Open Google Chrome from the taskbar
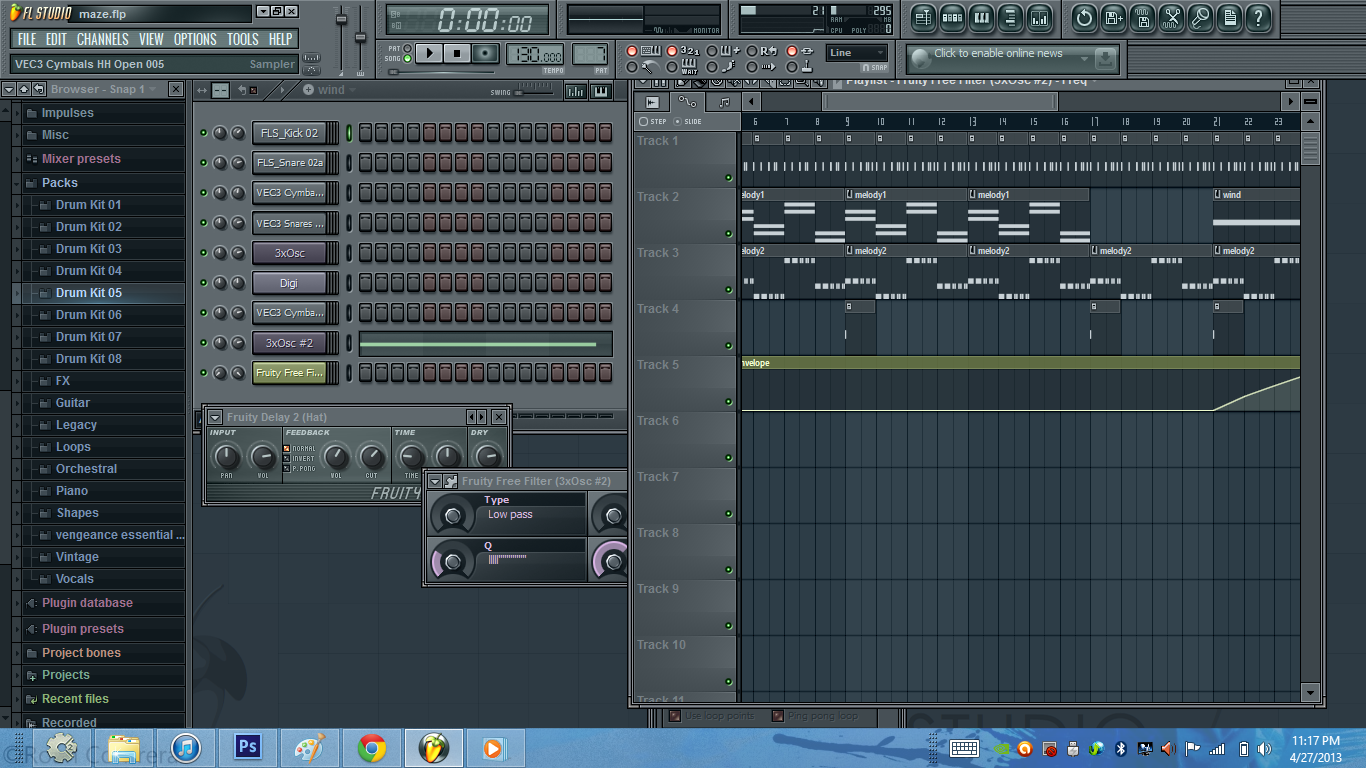This screenshot has height=768, width=1366. (372, 747)
